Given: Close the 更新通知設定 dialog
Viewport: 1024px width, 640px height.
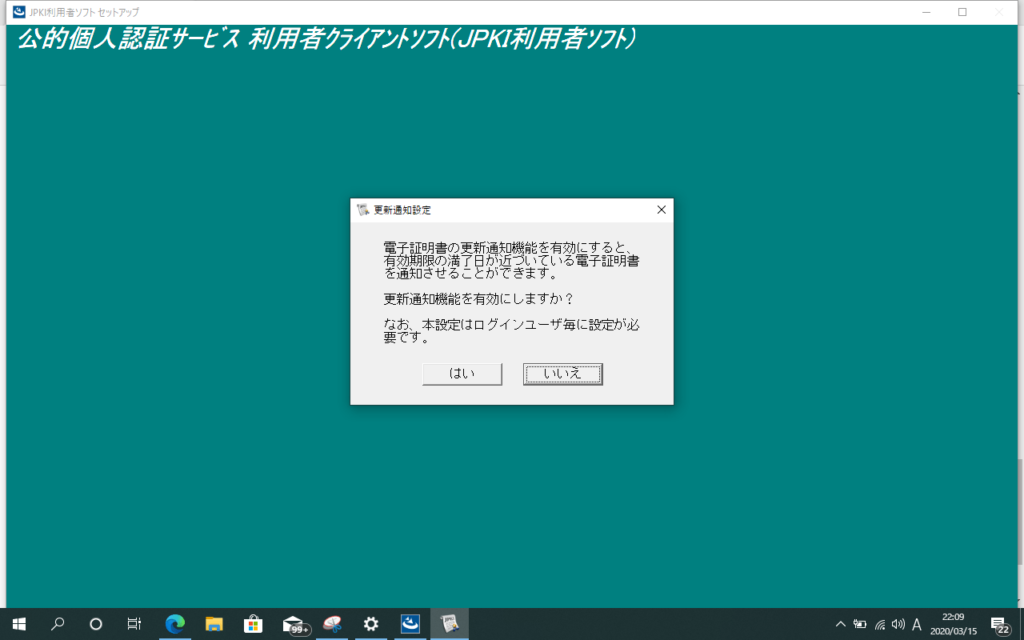Looking at the screenshot, I should click(661, 210).
